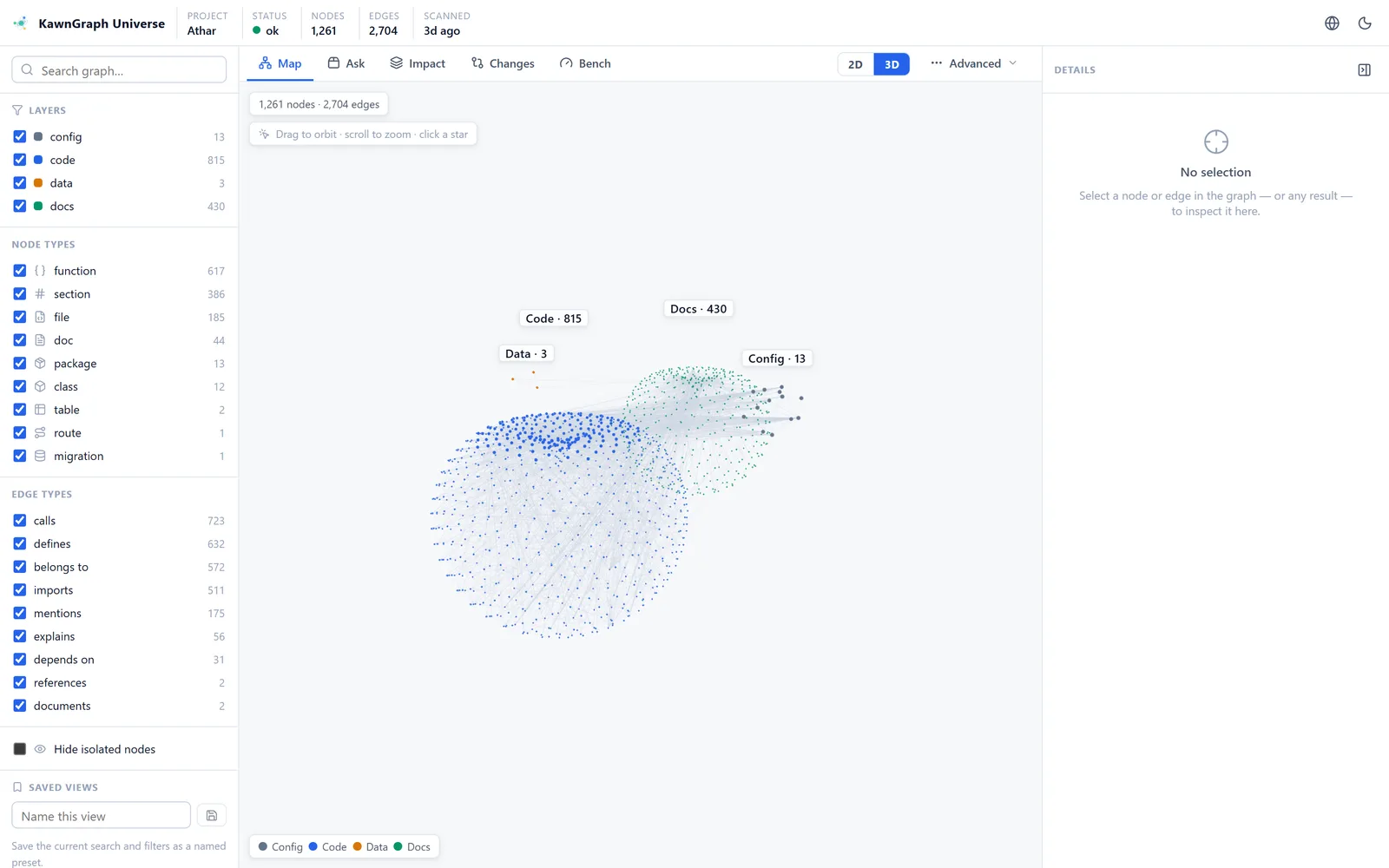Click the doc type icon
This screenshot has width=1389, height=868.
click(40, 340)
